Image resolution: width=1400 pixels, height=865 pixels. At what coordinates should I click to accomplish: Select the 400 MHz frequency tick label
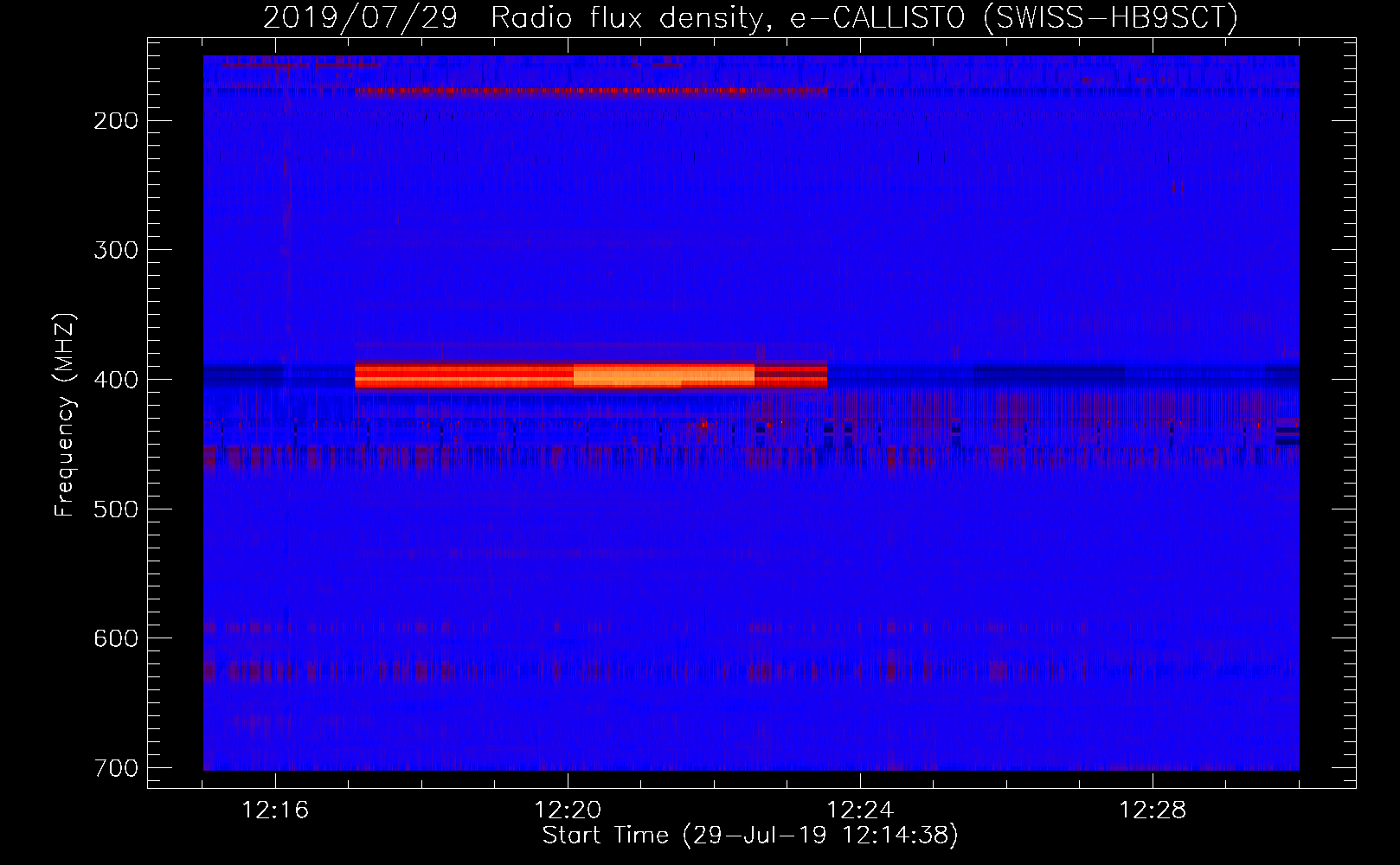116,380
